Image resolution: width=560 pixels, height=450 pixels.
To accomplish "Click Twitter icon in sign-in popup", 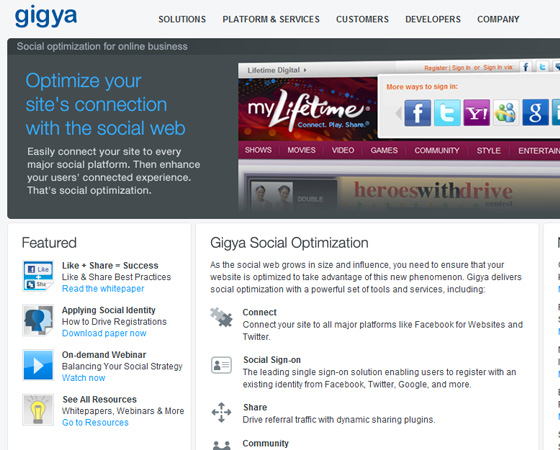I will point(447,113).
